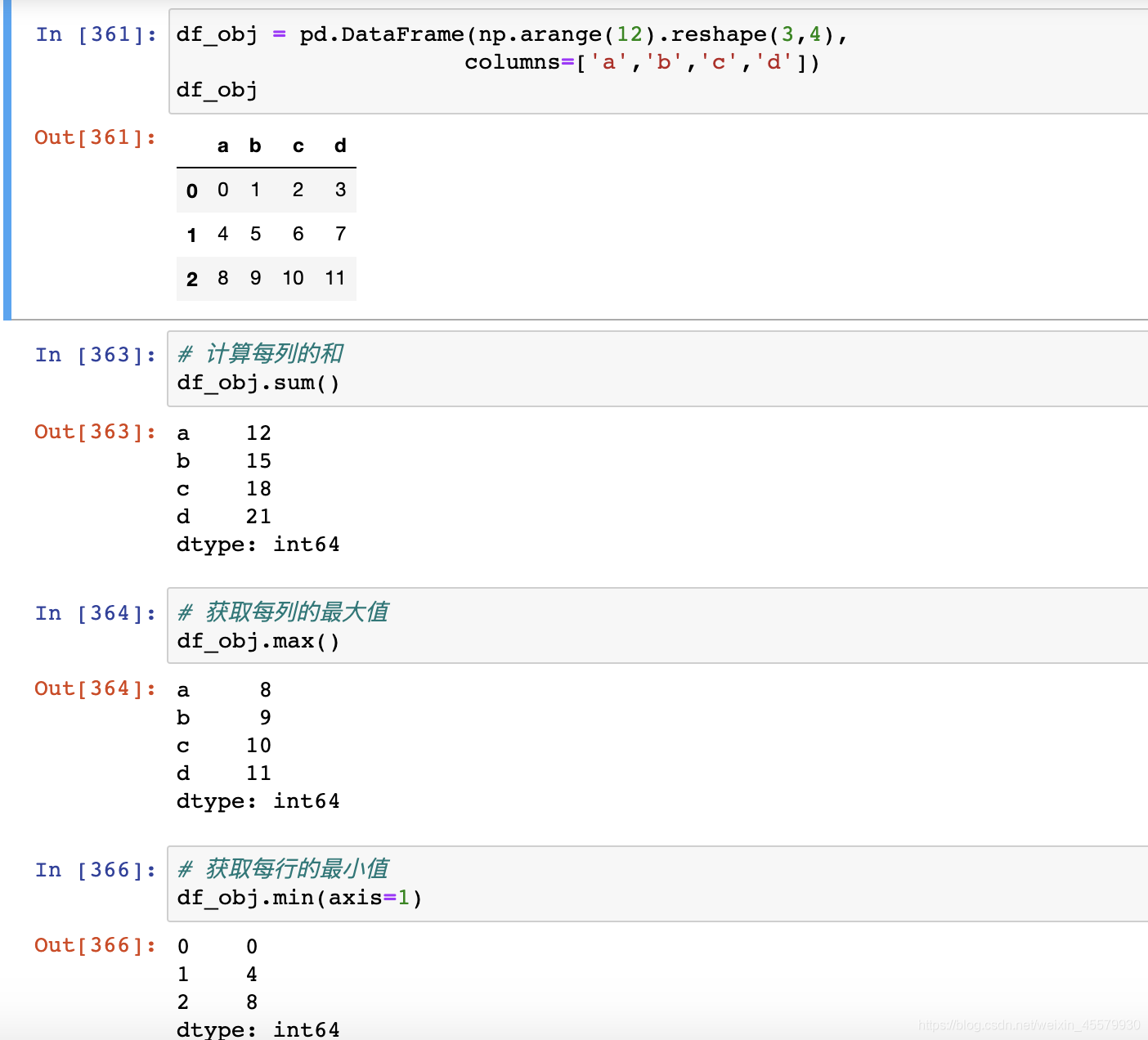Click the blue selected-cell indicator bar
This screenshot has width=1148, height=1040.
click(x=7, y=159)
